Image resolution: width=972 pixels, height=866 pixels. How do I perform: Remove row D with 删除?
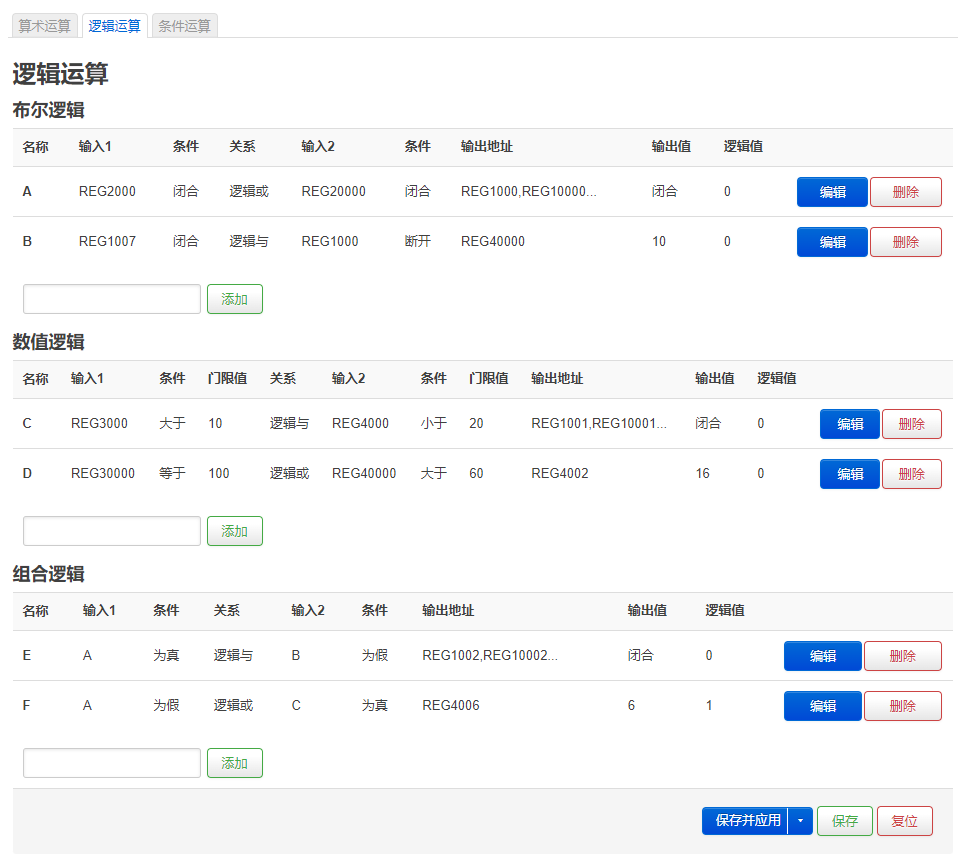(x=912, y=474)
